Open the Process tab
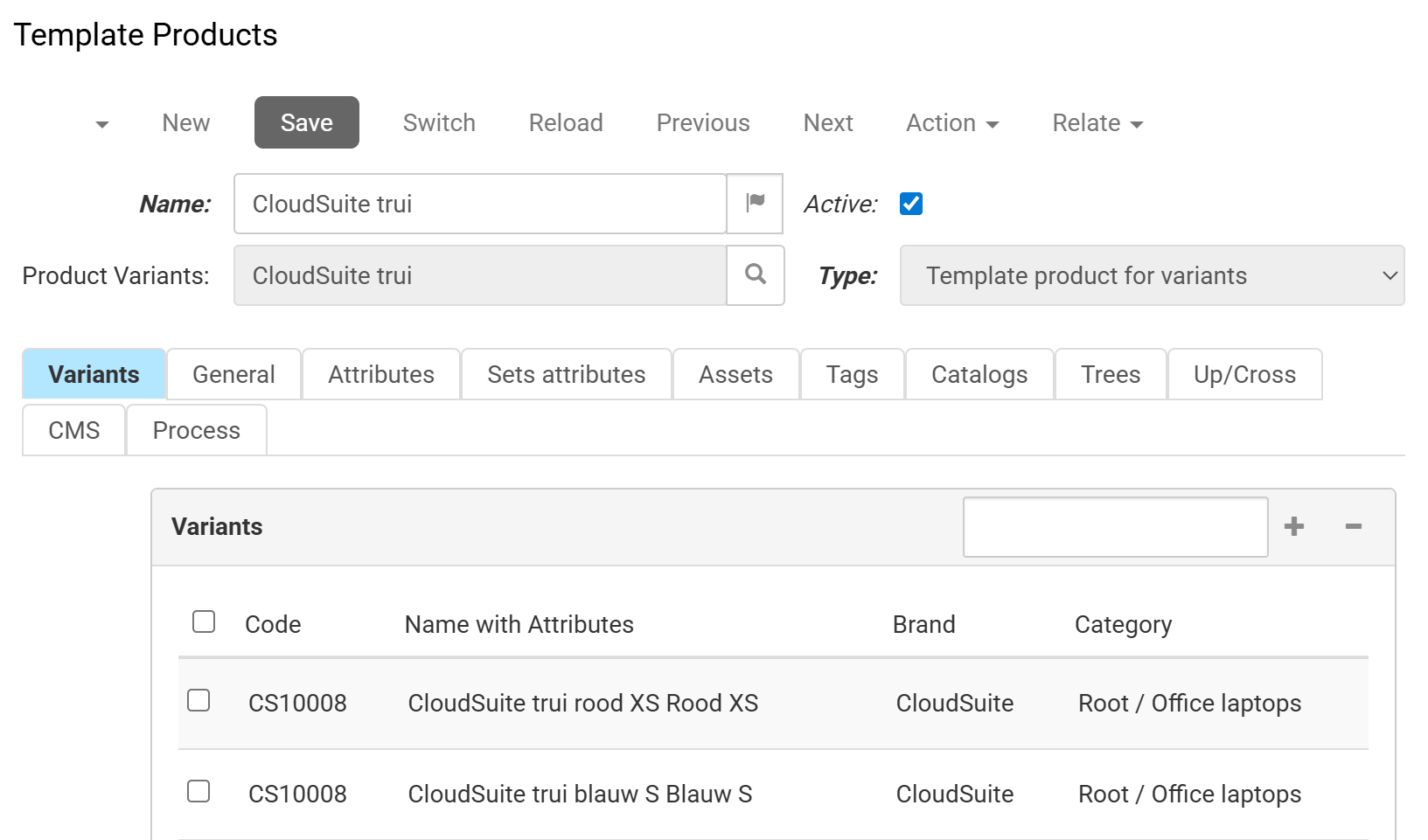Image resolution: width=1428 pixels, height=840 pixels. [197, 430]
